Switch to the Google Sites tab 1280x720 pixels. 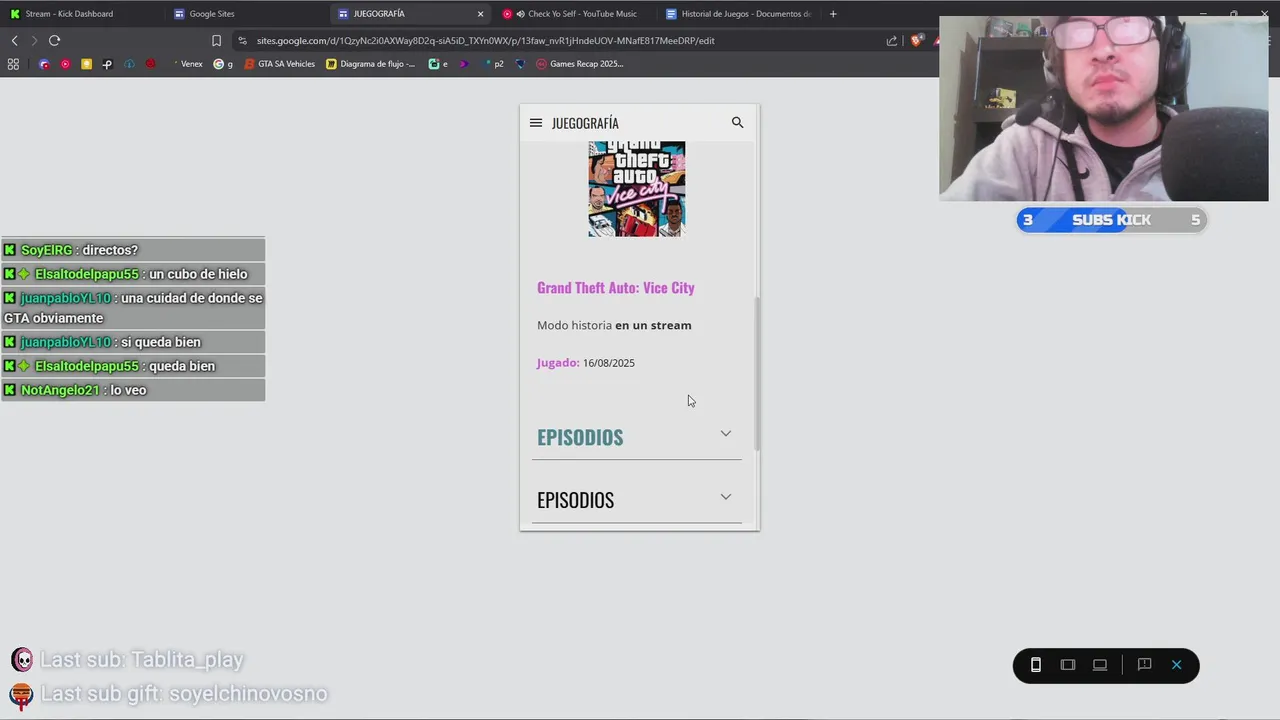coord(245,14)
